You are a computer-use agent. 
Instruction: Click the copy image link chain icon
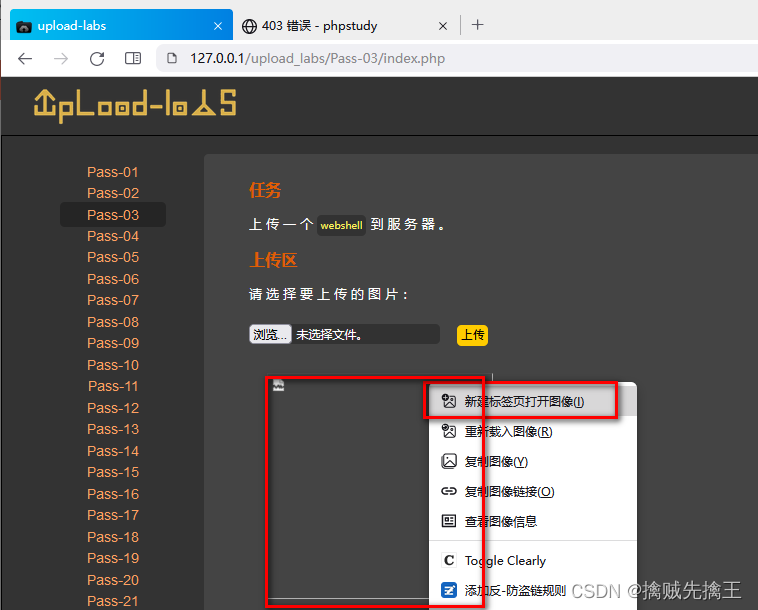pos(449,491)
